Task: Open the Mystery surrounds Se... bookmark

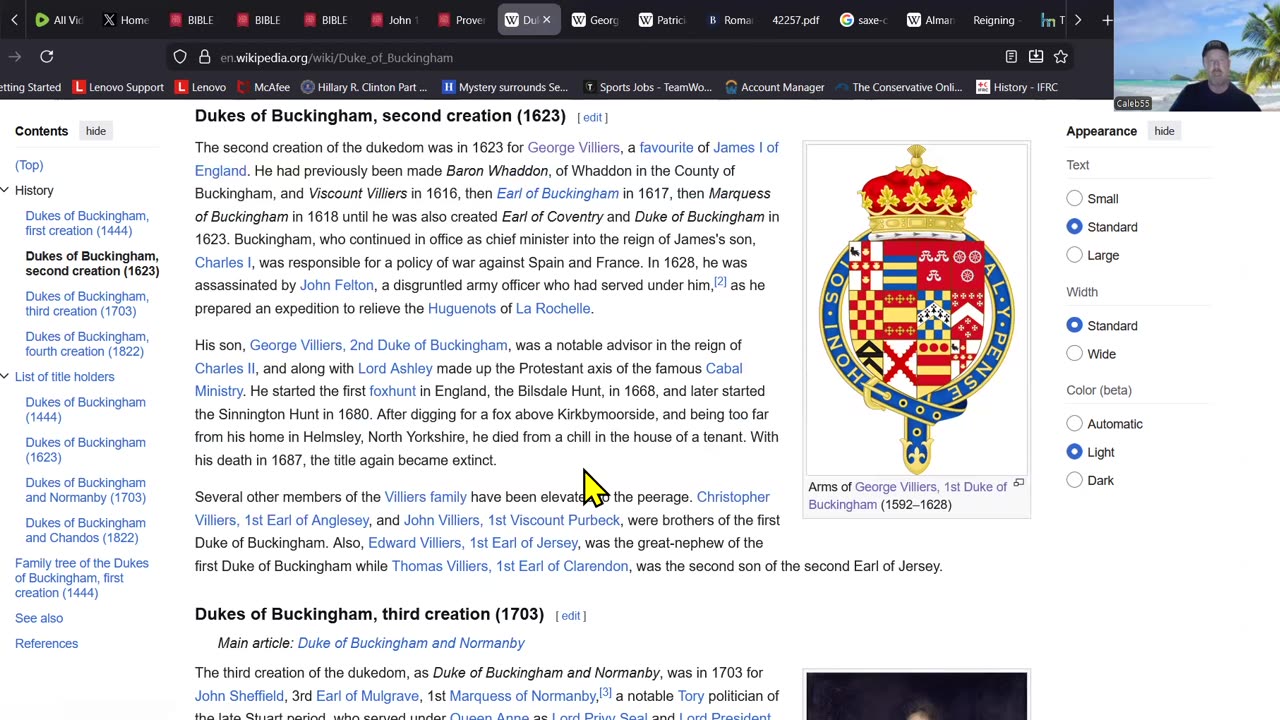Action: tap(505, 87)
